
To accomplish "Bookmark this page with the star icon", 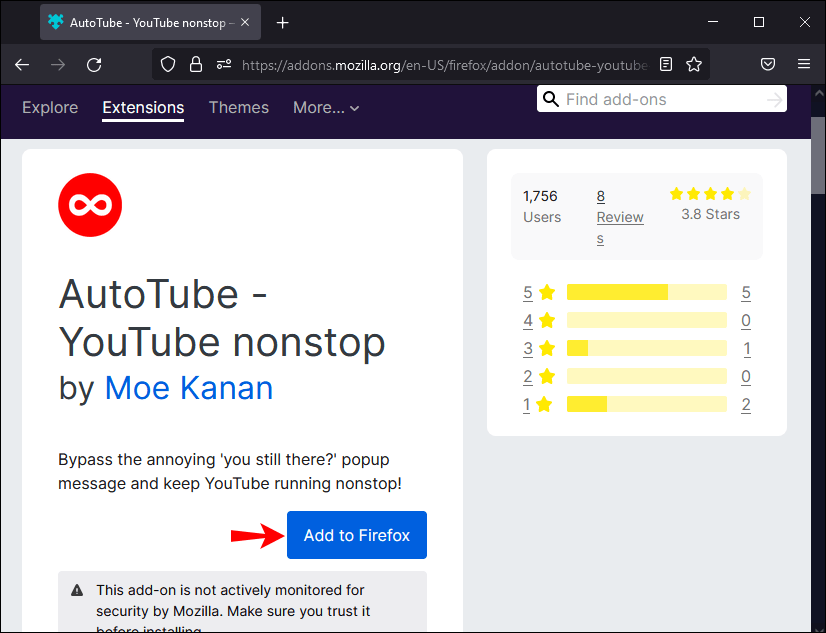I will (694, 64).
